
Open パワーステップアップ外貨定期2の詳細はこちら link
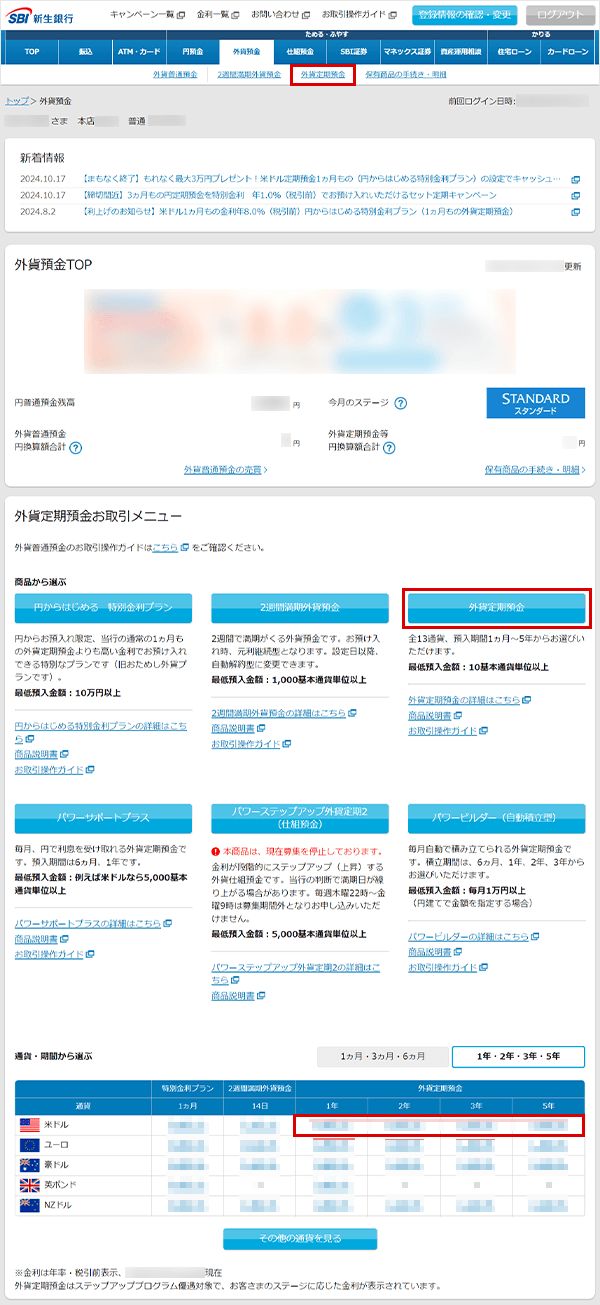point(296,973)
